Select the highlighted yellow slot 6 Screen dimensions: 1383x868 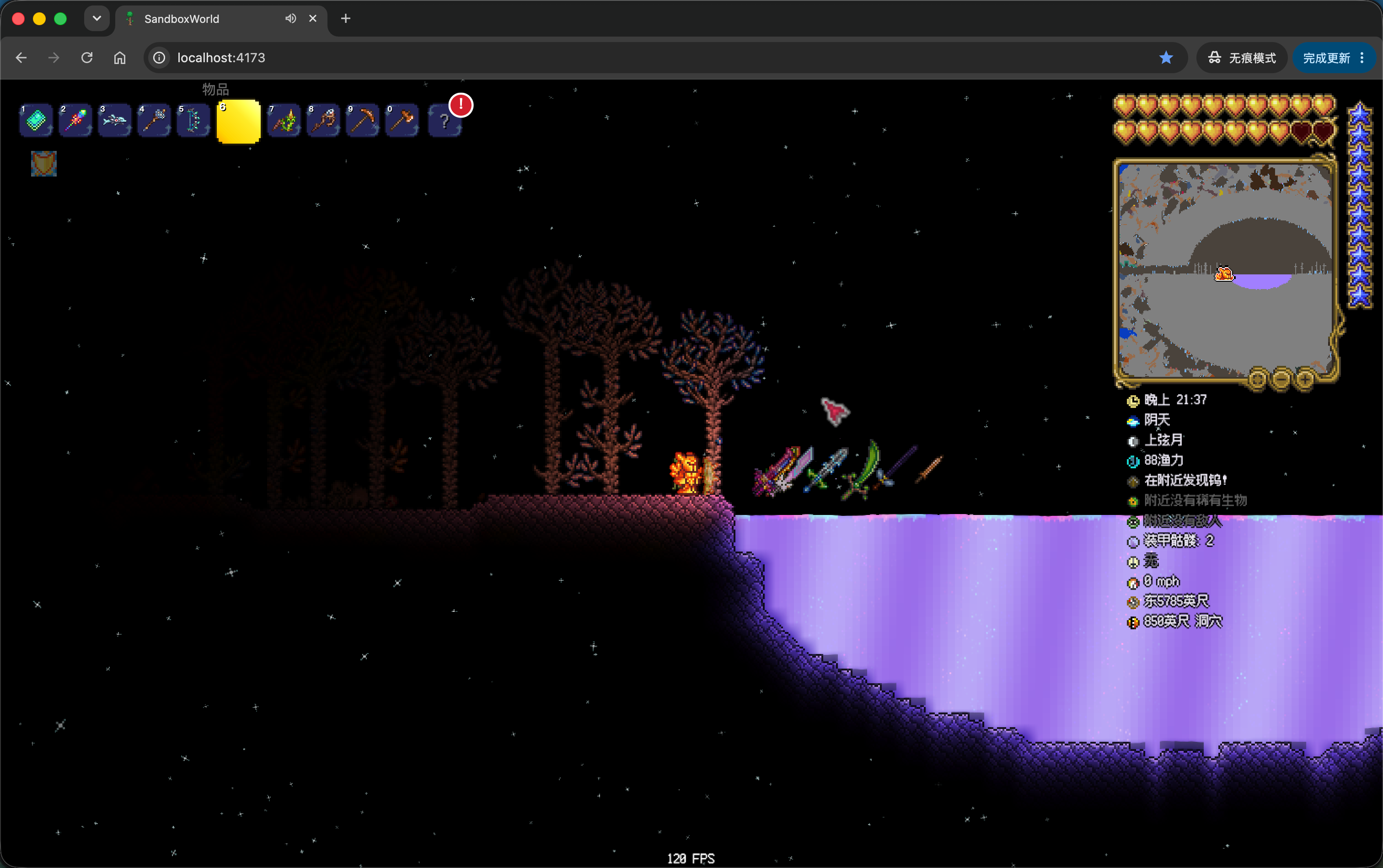pyautogui.click(x=238, y=121)
